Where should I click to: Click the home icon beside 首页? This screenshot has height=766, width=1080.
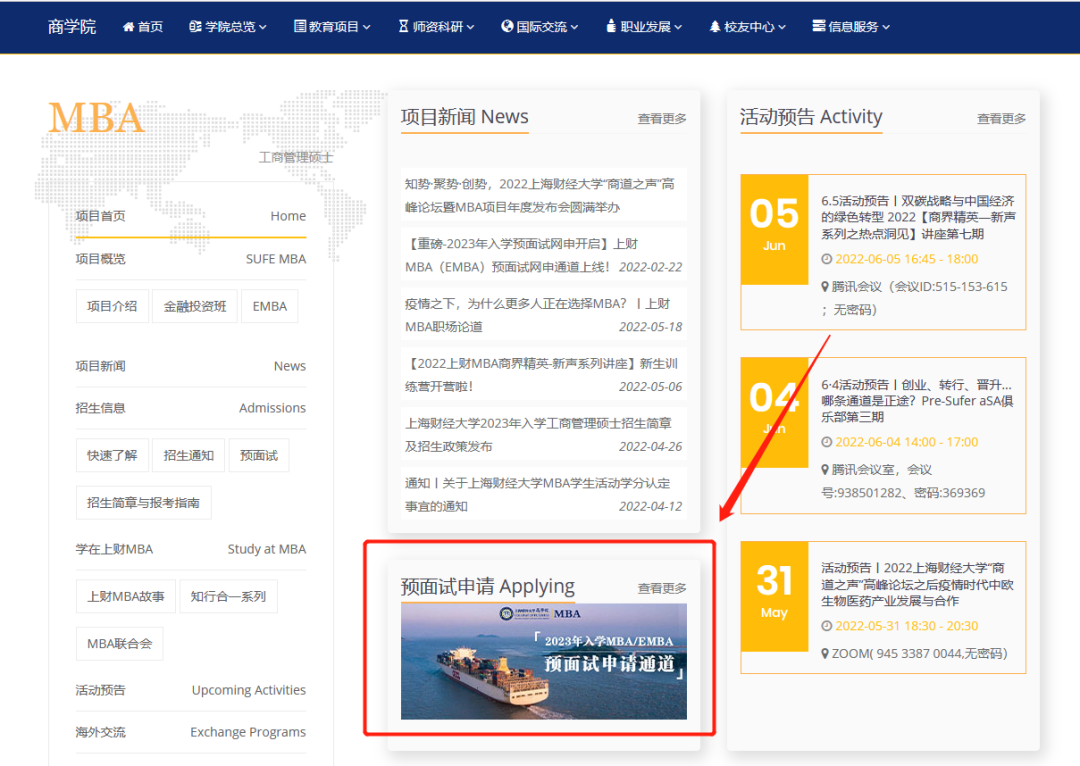click(x=128, y=27)
